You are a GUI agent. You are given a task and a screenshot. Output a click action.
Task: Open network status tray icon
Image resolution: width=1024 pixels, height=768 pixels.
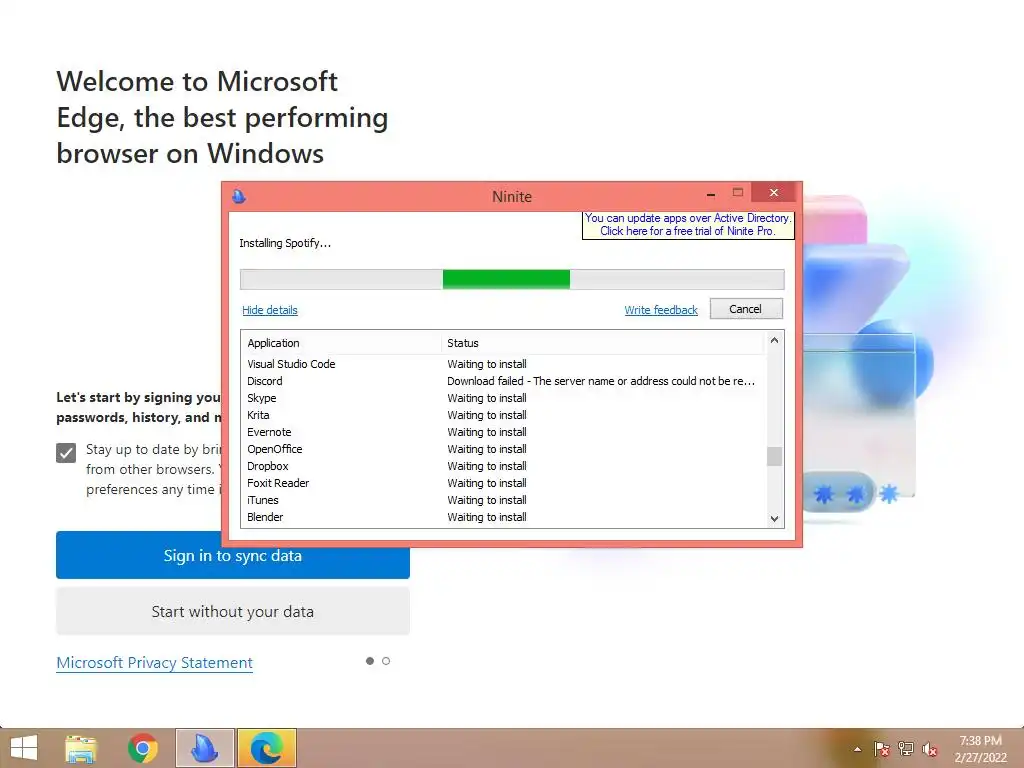(x=906, y=749)
